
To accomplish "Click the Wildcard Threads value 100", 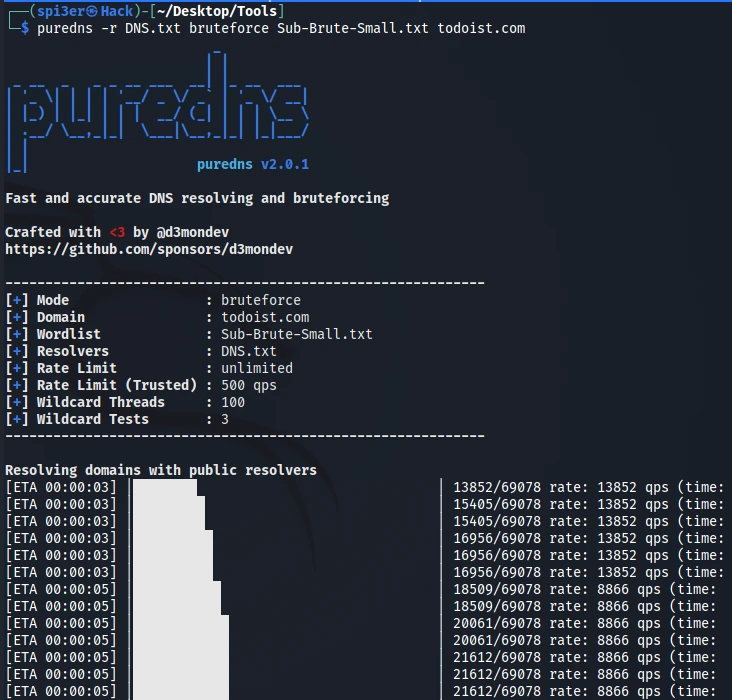I will point(233,402).
